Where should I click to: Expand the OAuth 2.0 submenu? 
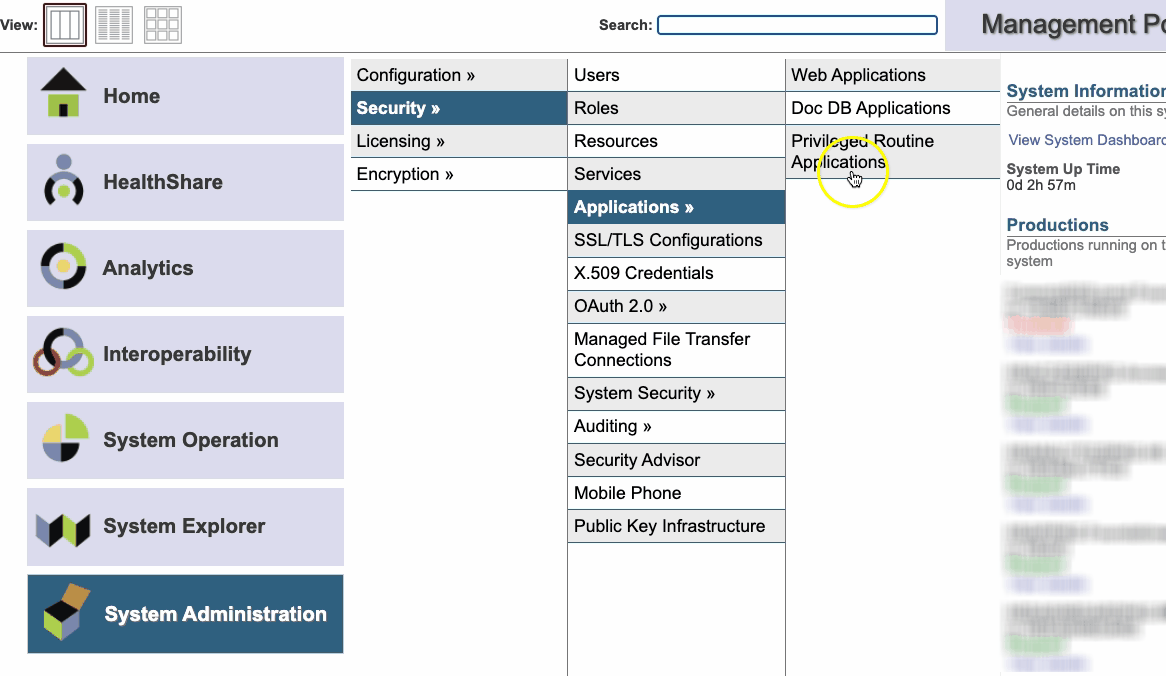677,306
